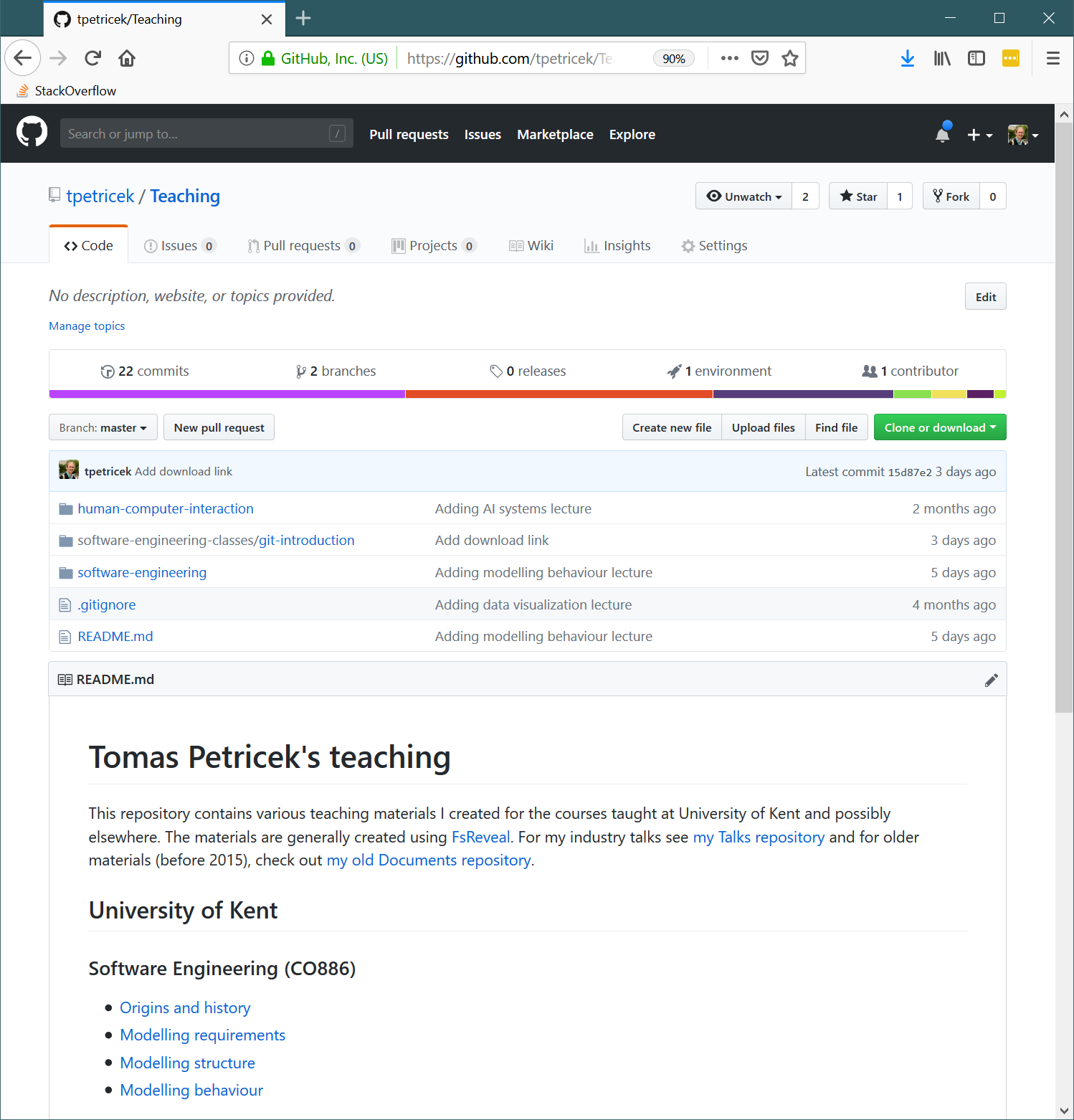
Task: Toggle Unwatch for this repository
Action: (x=743, y=196)
